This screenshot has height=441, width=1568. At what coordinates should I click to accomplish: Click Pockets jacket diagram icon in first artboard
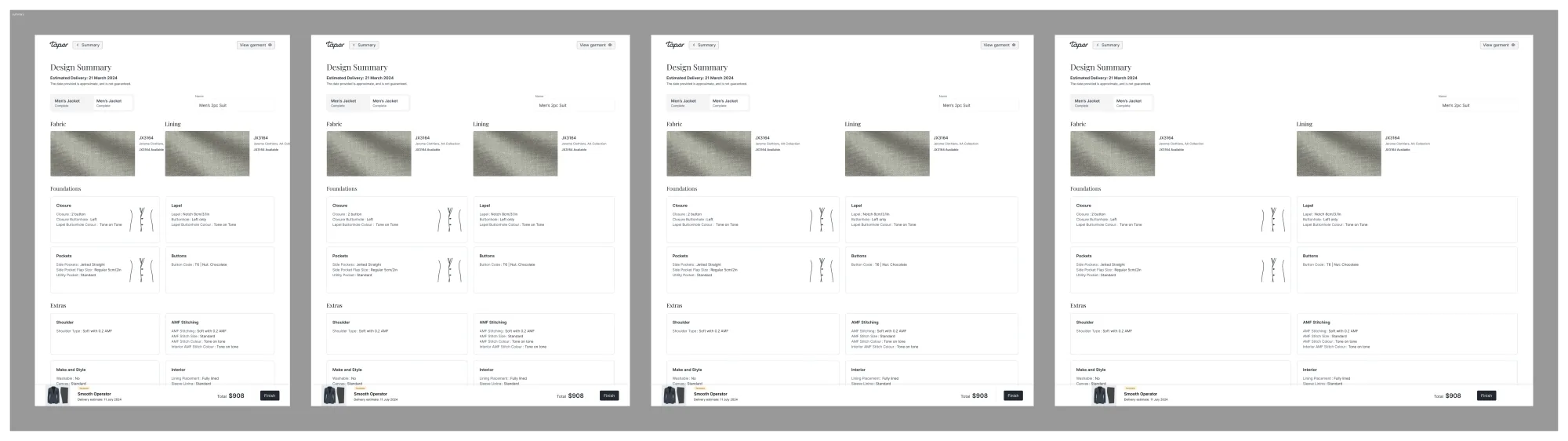click(143, 270)
